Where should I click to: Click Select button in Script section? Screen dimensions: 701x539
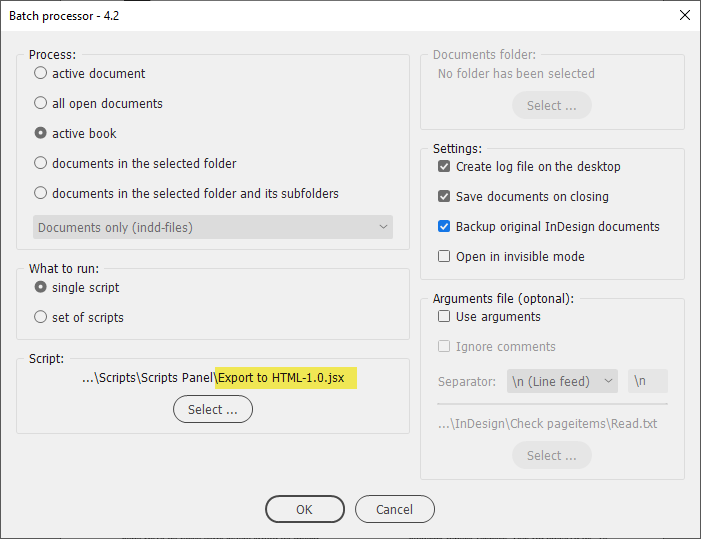[x=213, y=409]
